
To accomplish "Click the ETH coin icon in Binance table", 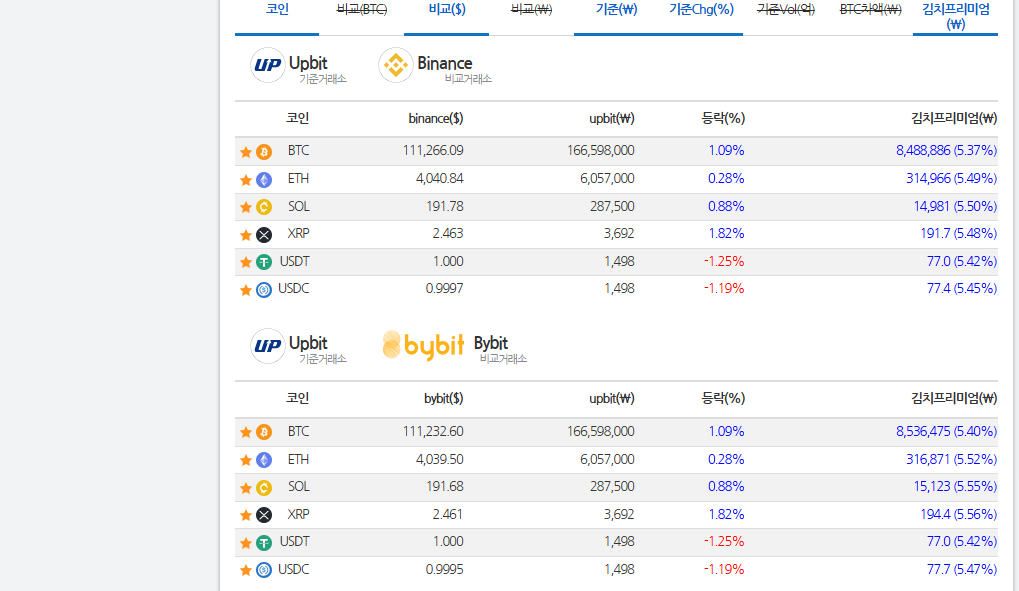I will click(x=264, y=180).
